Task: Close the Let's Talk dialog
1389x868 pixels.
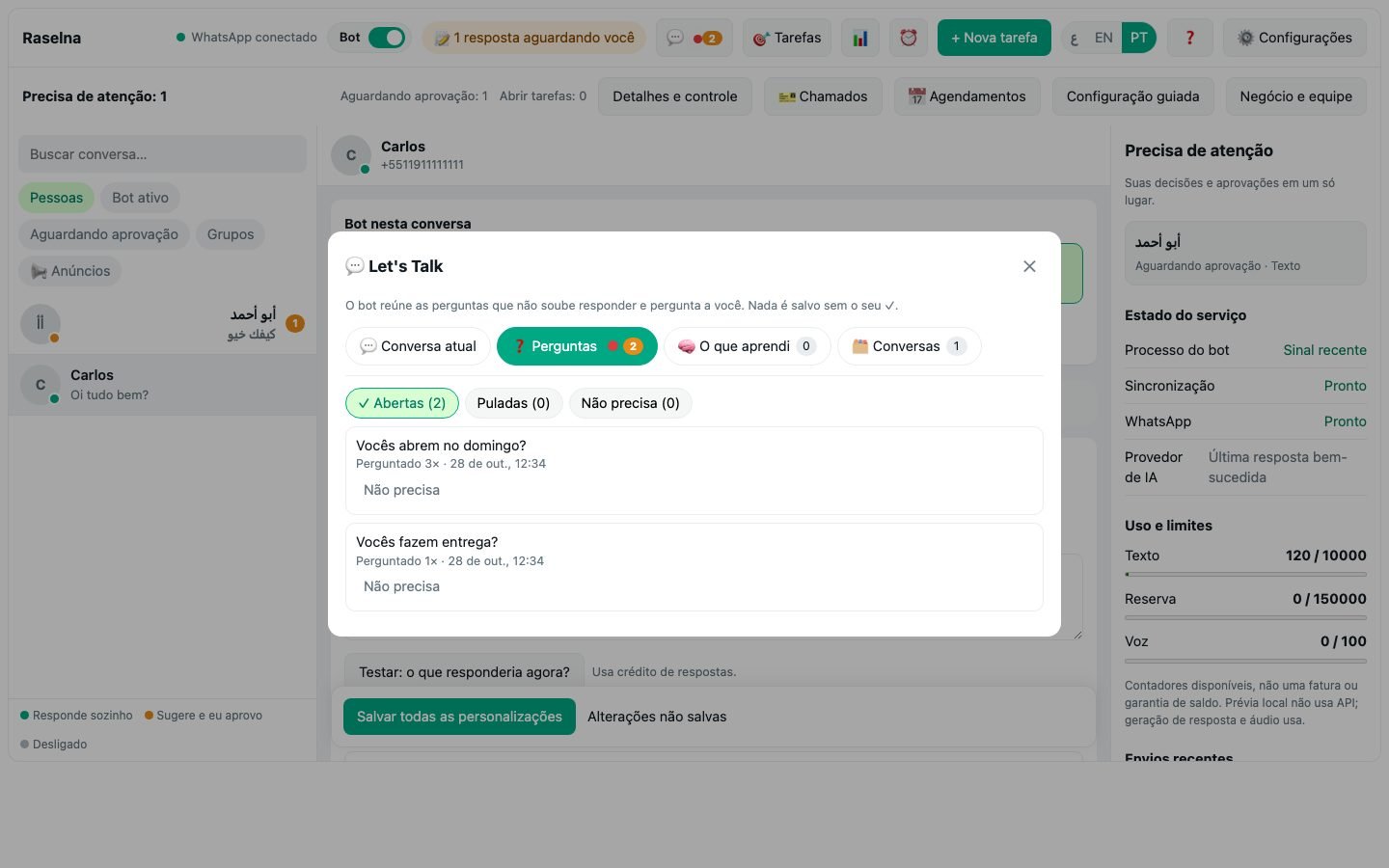Action: (1029, 266)
